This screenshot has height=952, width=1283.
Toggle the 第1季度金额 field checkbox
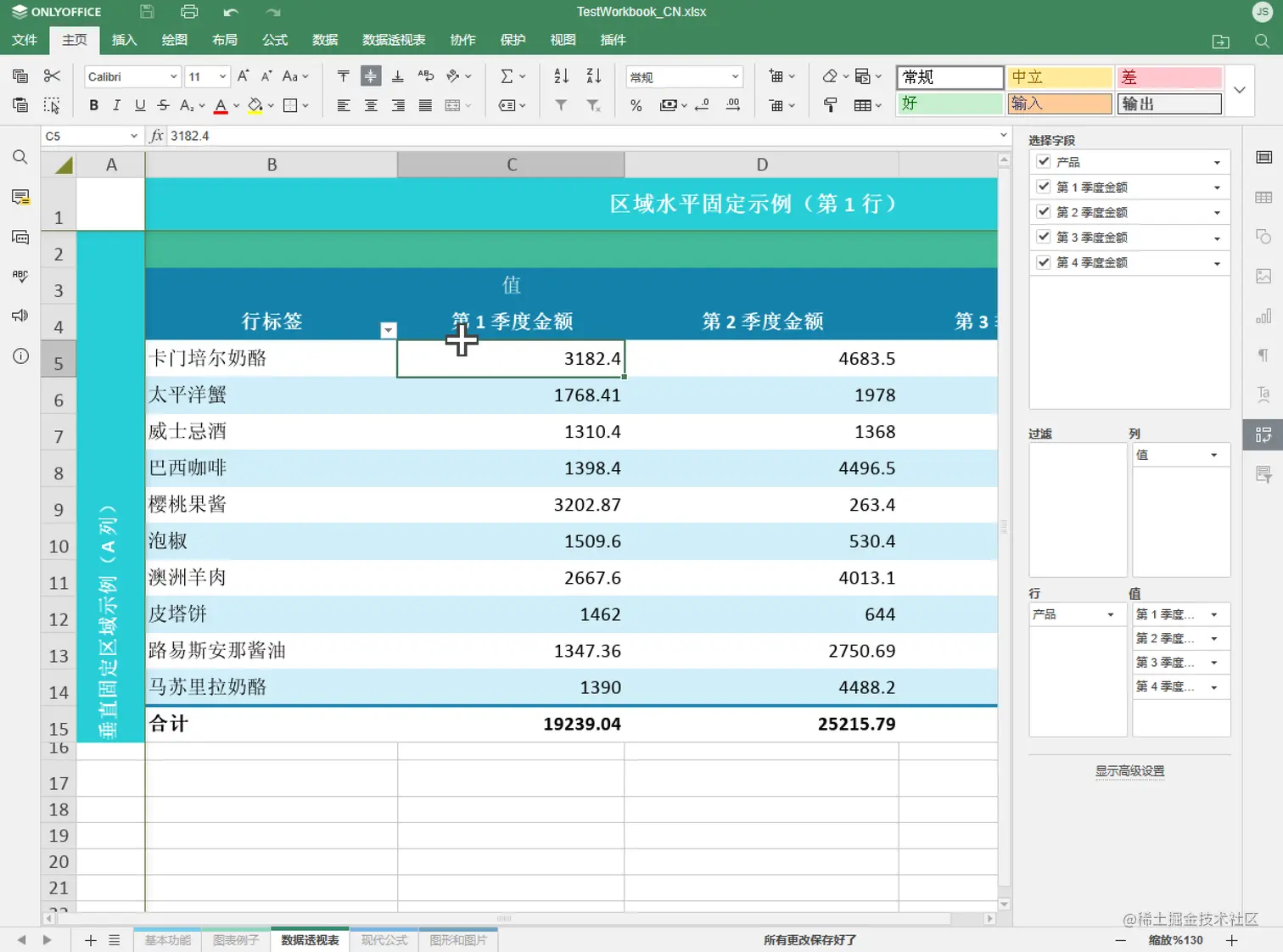coord(1043,187)
